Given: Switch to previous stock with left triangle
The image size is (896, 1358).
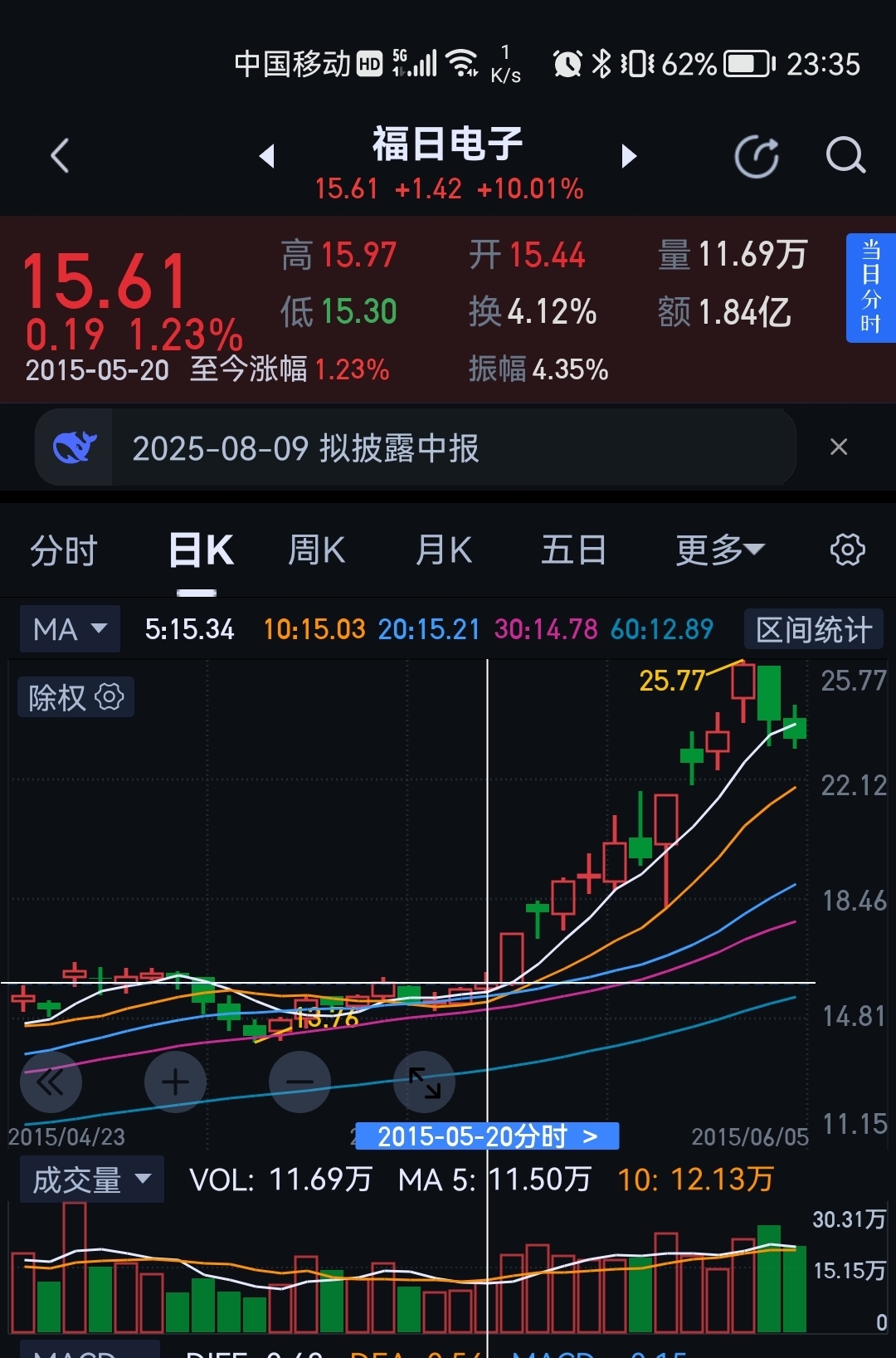Looking at the screenshot, I should pyautogui.click(x=266, y=155).
